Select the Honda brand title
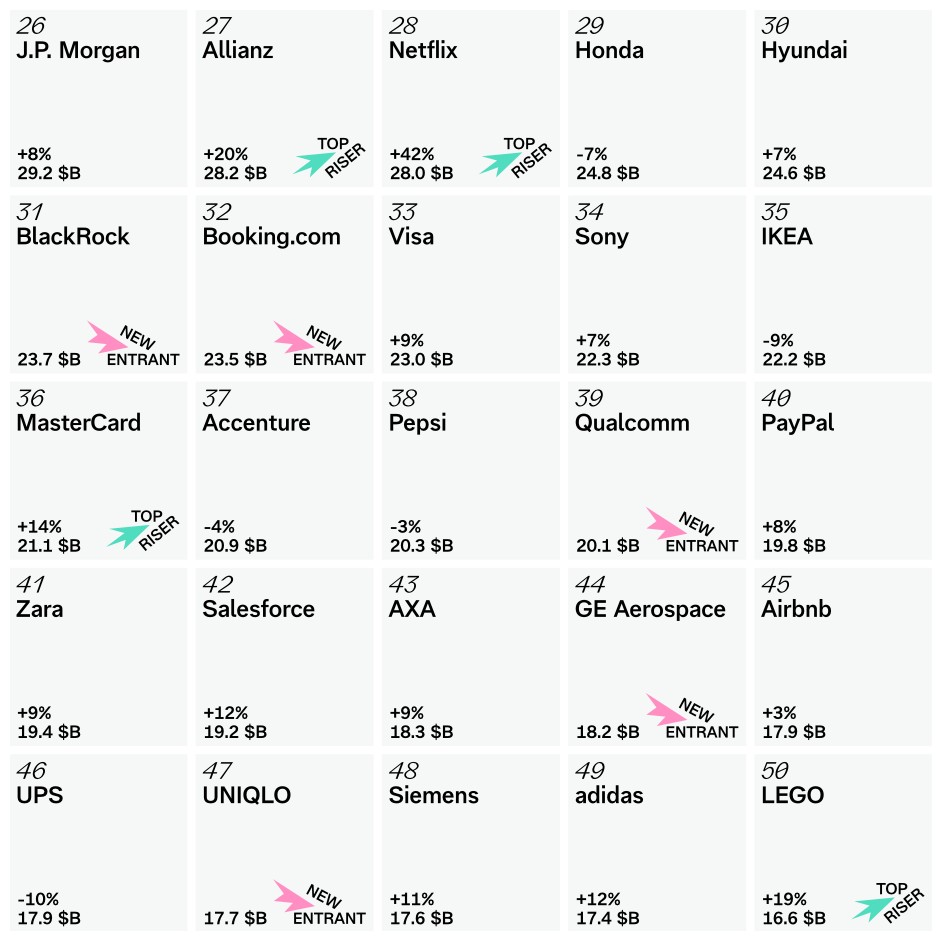Screen dimensions: 943x940 [609, 50]
